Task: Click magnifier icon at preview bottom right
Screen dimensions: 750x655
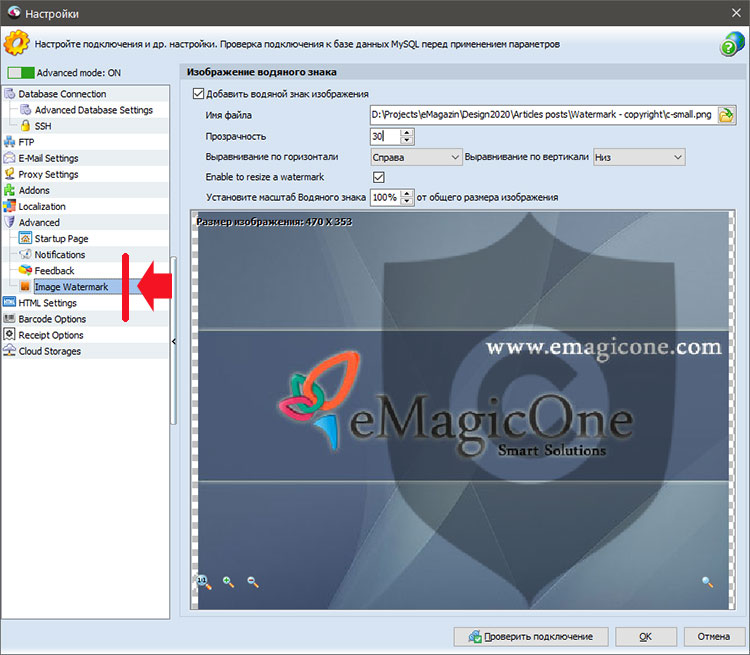Action: pyautogui.click(x=707, y=582)
